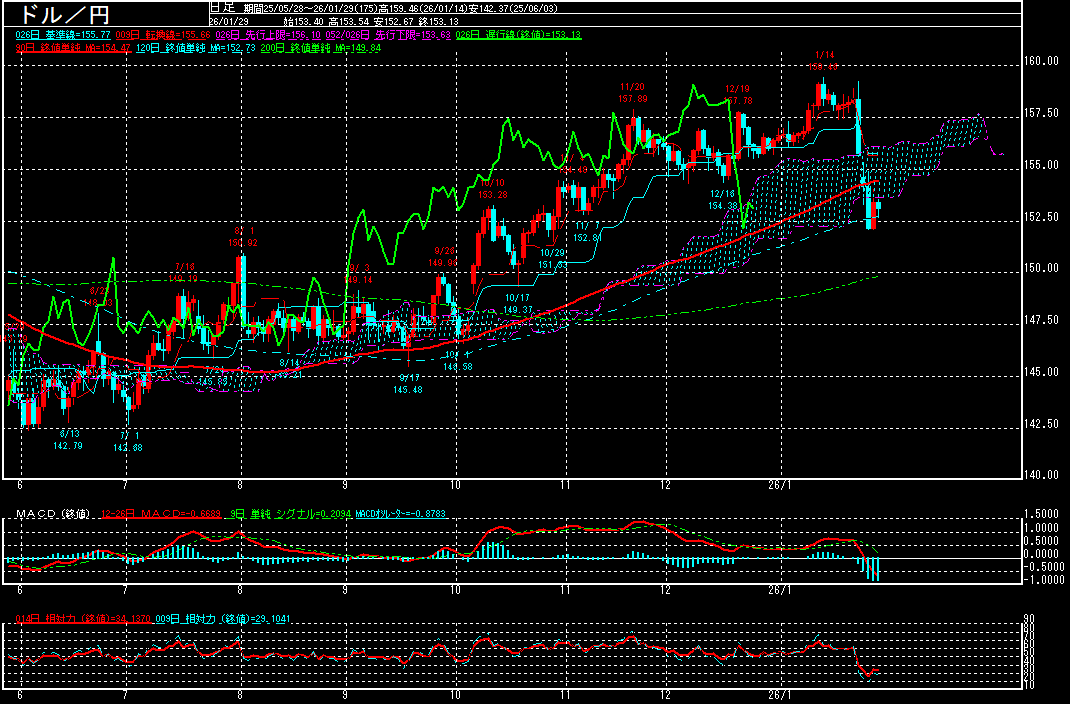1080x704 pixels.
Task: Click the 009日 転換線 legend entry
Action: coord(174,35)
